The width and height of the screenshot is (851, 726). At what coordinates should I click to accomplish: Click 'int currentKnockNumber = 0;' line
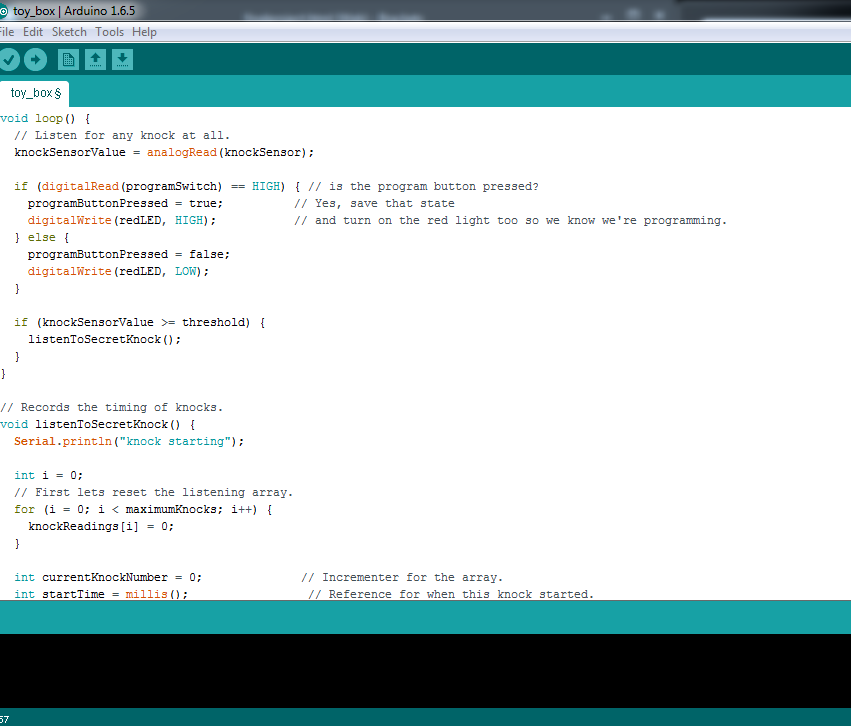pos(108,577)
